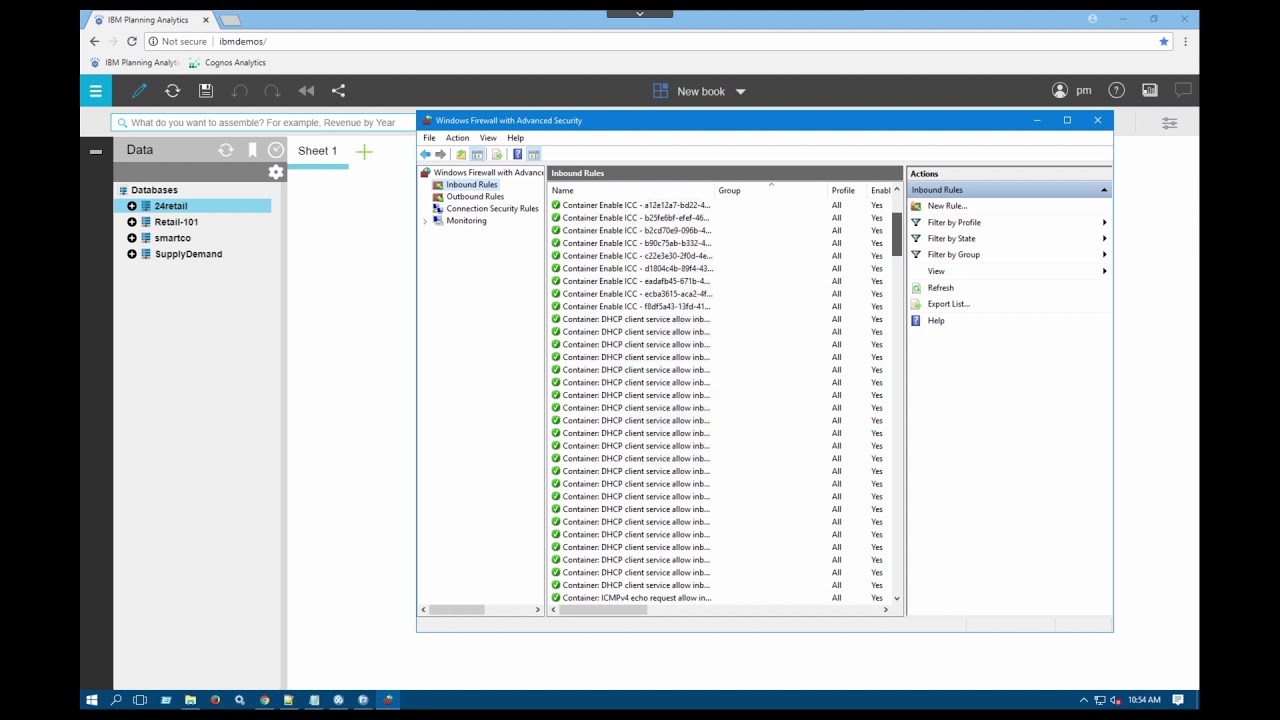Click Refresh in the Actions pane
1280x720 pixels.
[x=940, y=288]
